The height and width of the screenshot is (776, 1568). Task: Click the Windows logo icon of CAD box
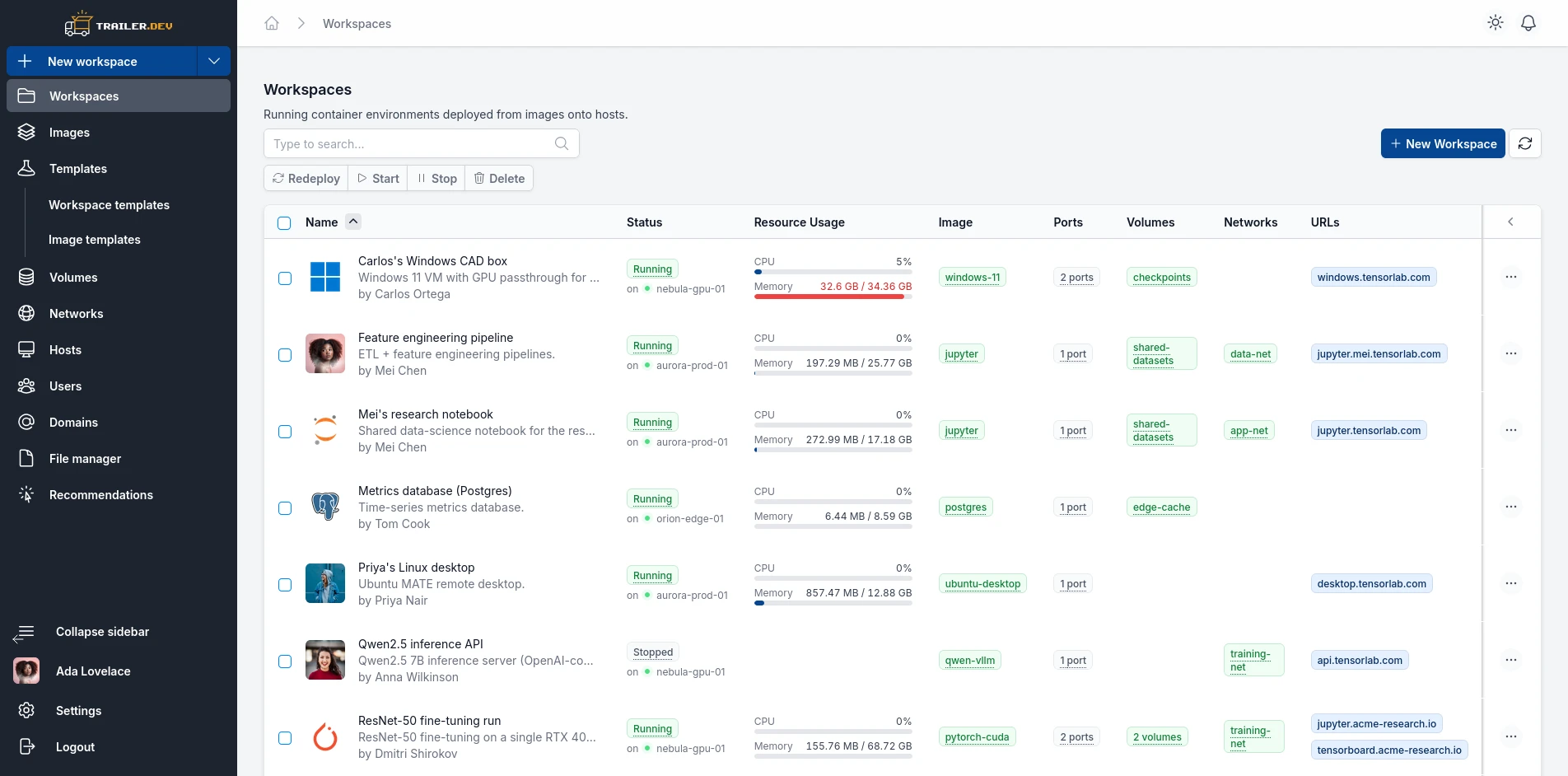325,277
